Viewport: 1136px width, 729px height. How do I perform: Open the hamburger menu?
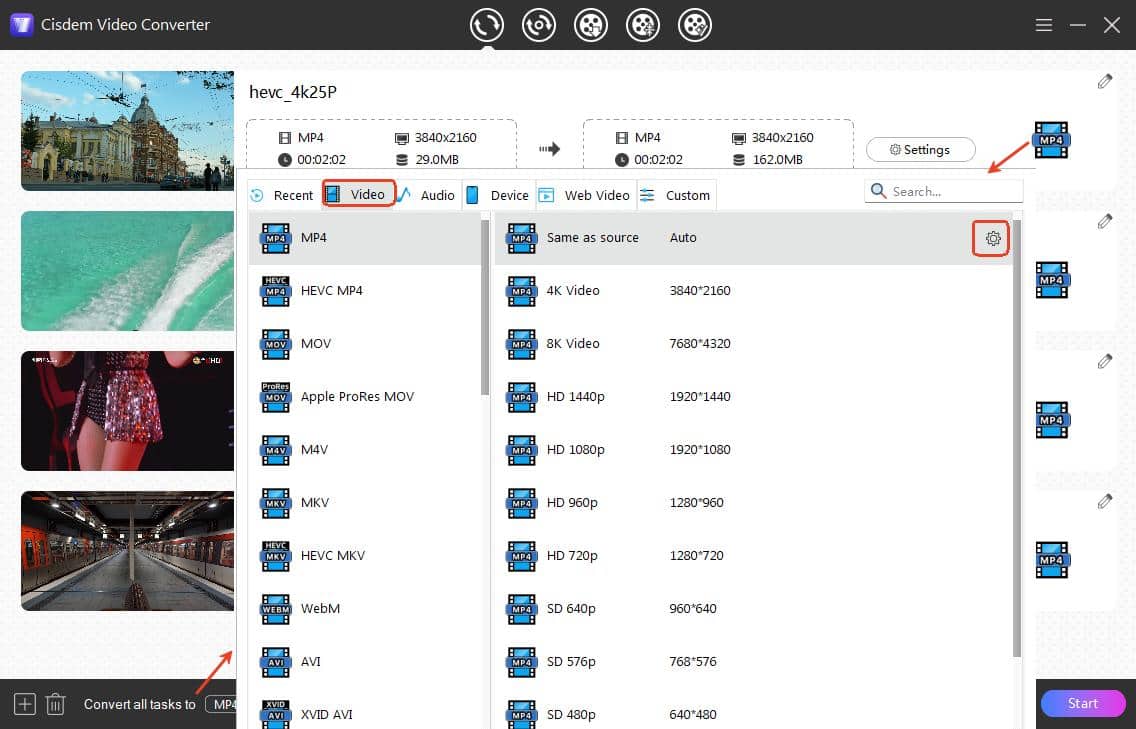coord(1043,25)
